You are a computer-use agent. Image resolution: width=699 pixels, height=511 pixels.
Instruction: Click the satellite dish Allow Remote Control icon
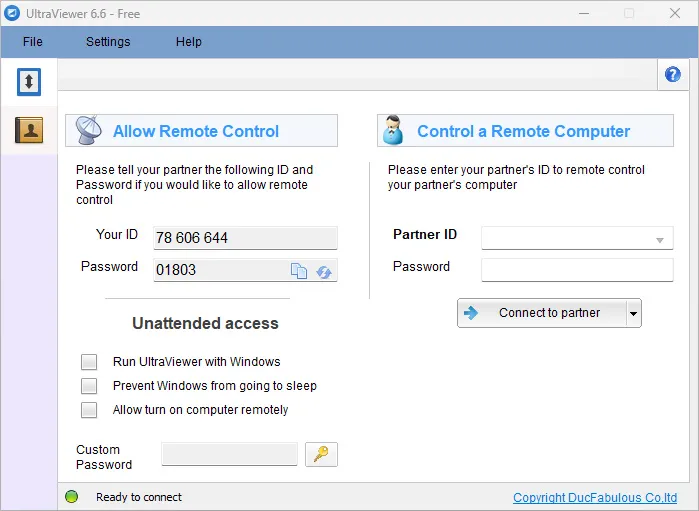coord(88,130)
